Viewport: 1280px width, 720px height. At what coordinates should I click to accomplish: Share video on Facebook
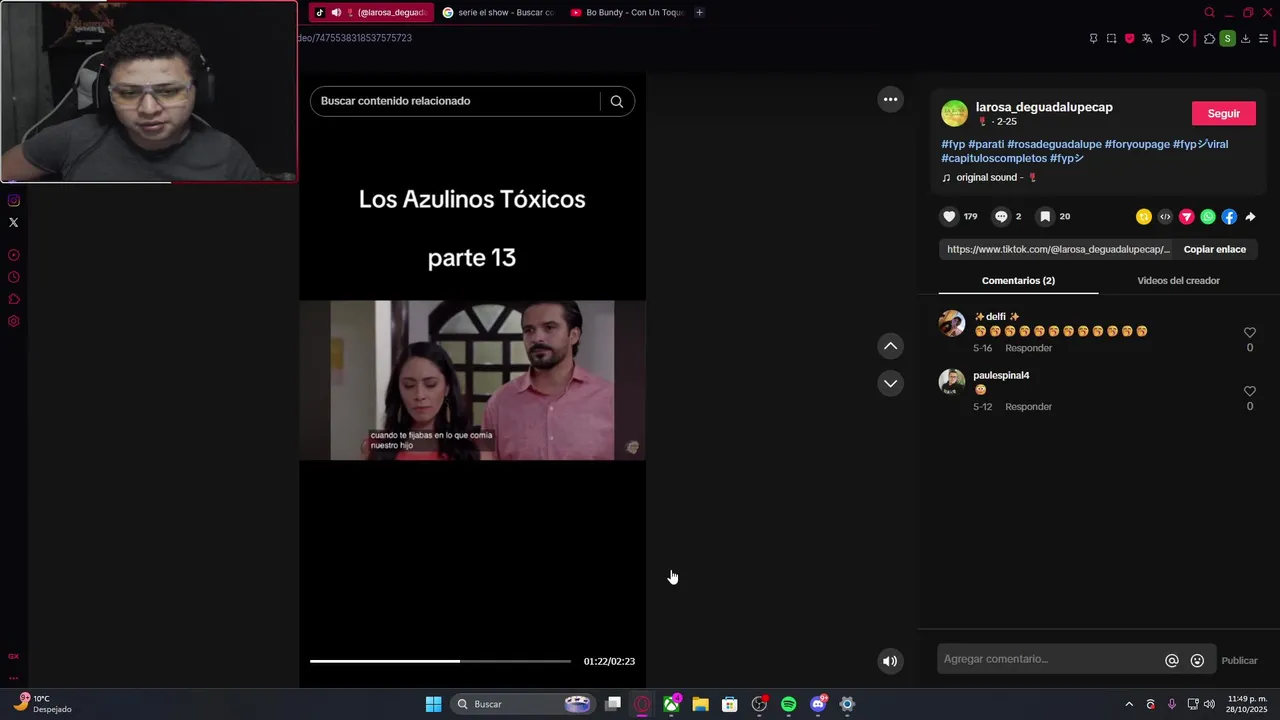[x=1229, y=217]
